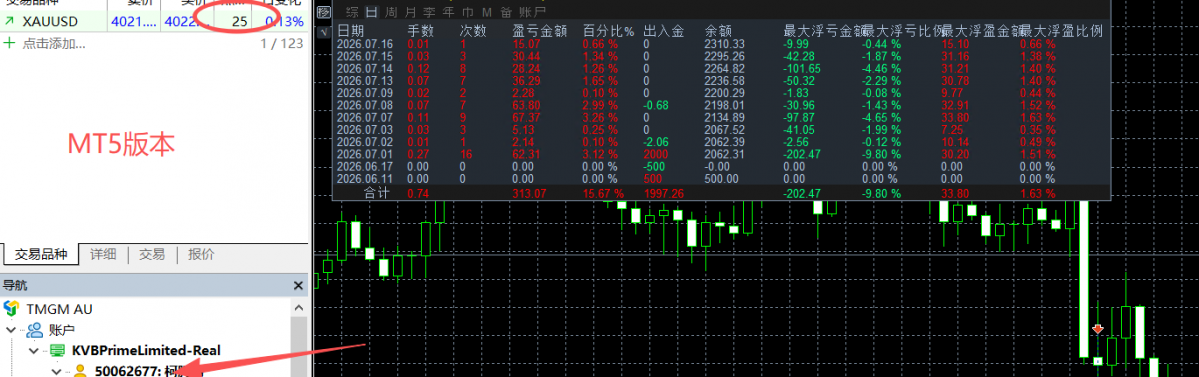Screen dimensions: 1199x377
Task: Select the 账户 label in navigator
Action: (x=61, y=330)
